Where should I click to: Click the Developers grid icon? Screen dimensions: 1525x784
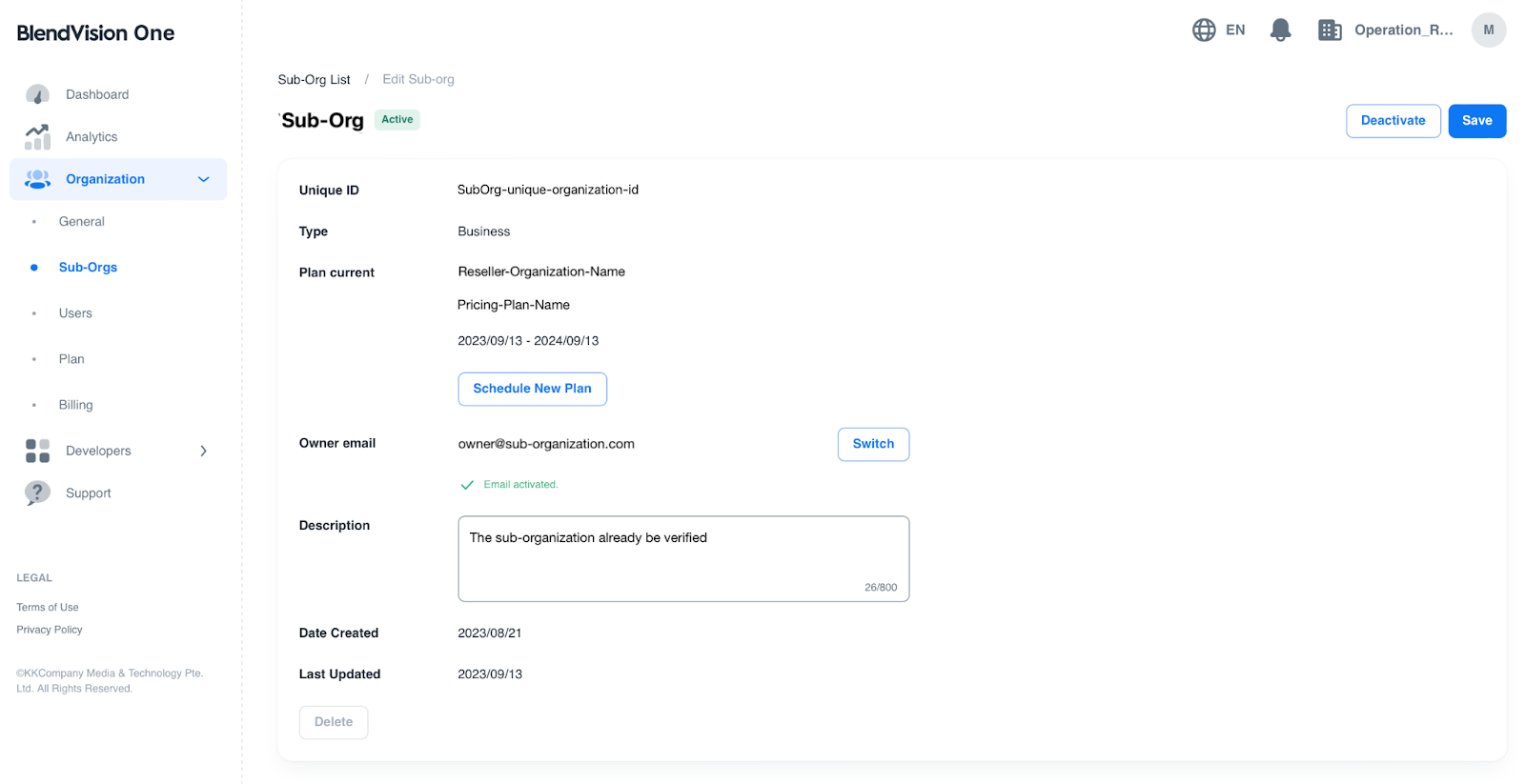coord(37,451)
